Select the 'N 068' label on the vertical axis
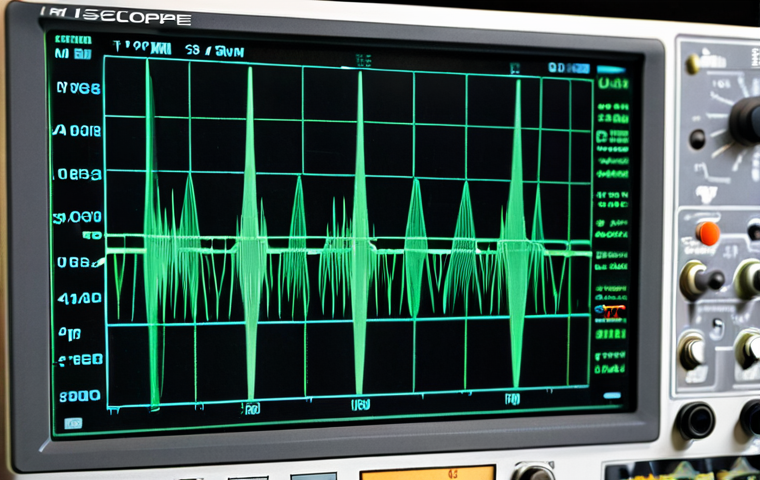 pos(79,88)
